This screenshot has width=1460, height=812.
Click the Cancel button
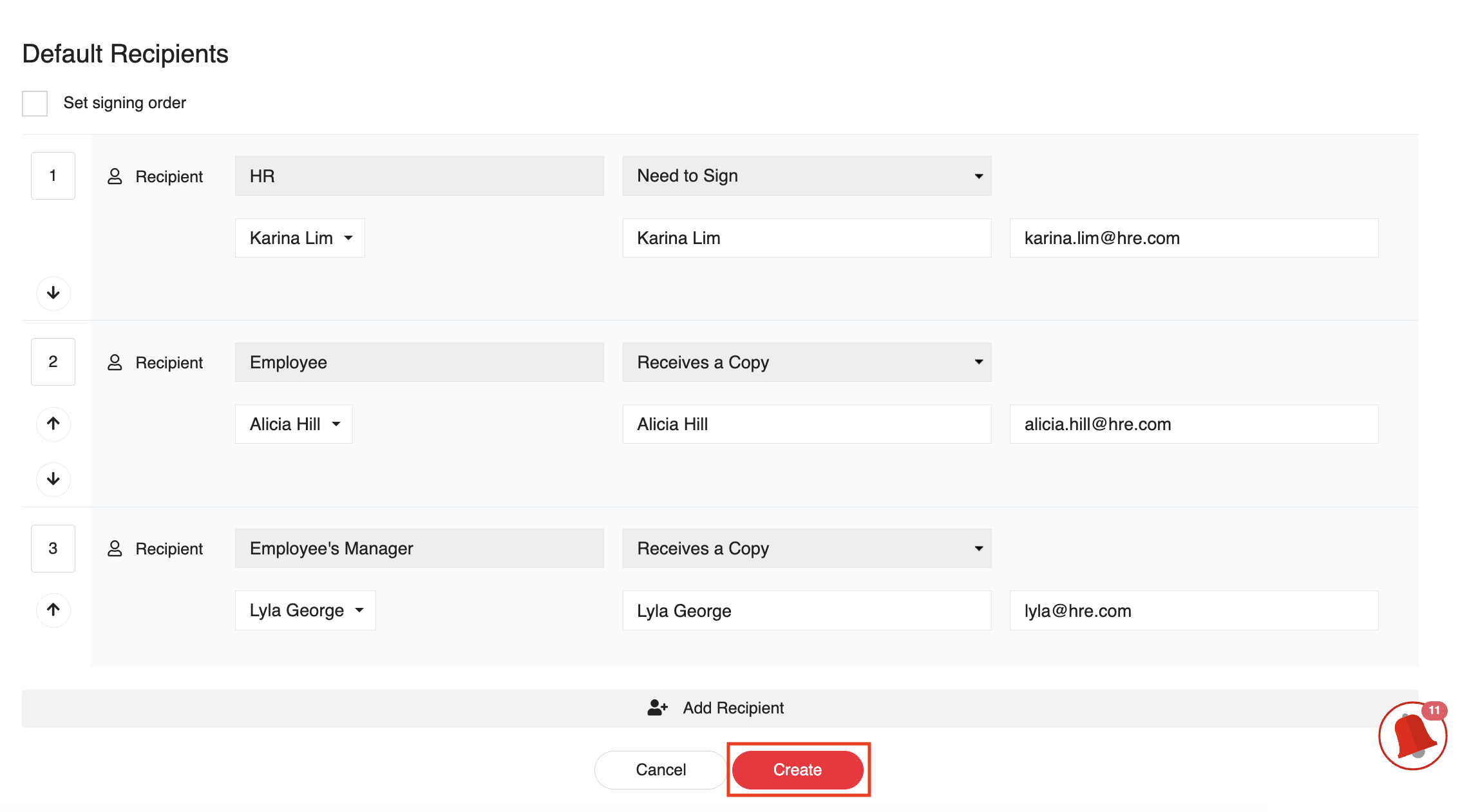[x=661, y=770]
